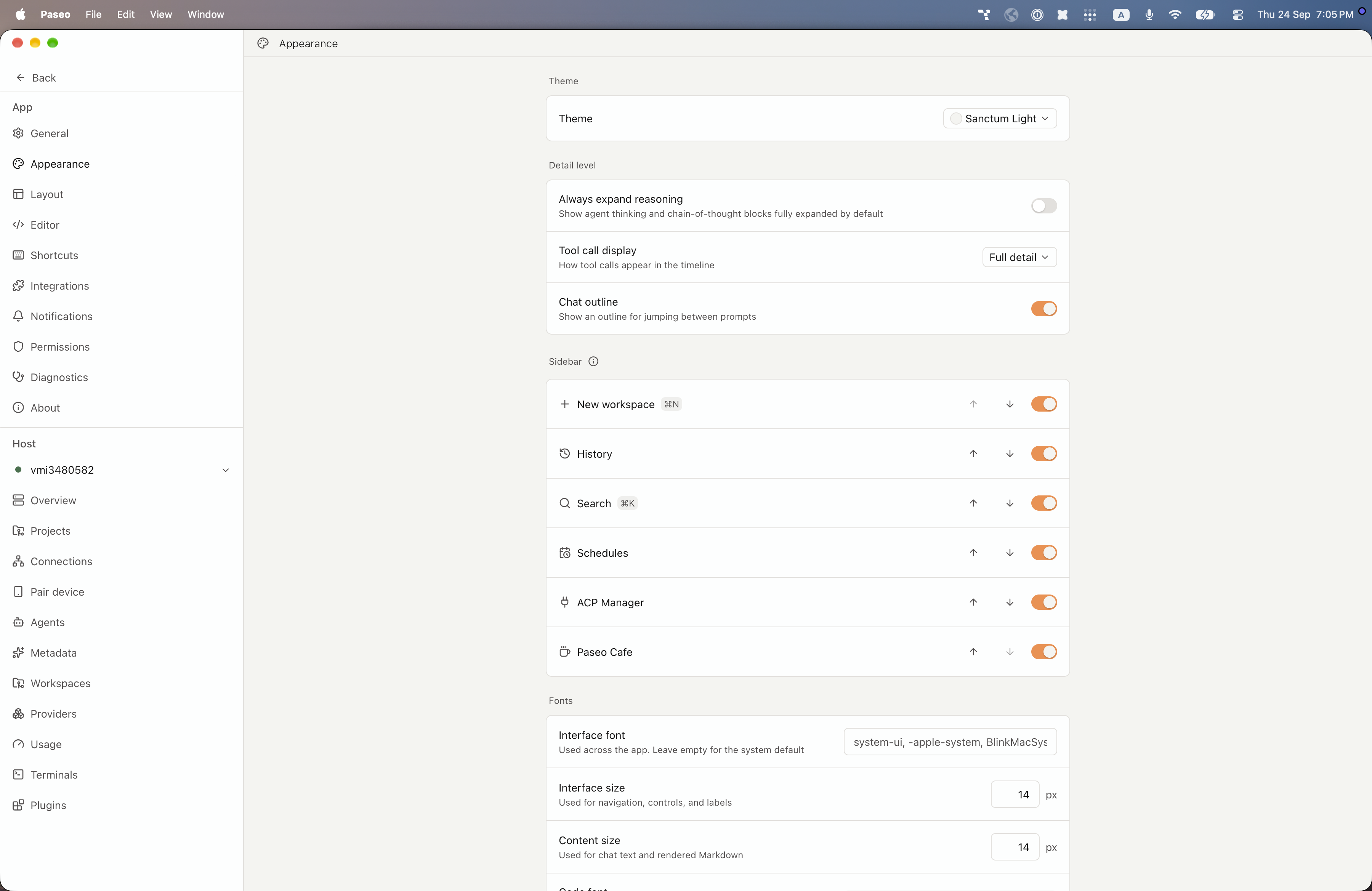Click the Interface size input field
Image resolution: width=1372 pixels, height=891 pixels.
pos(1015,794)
